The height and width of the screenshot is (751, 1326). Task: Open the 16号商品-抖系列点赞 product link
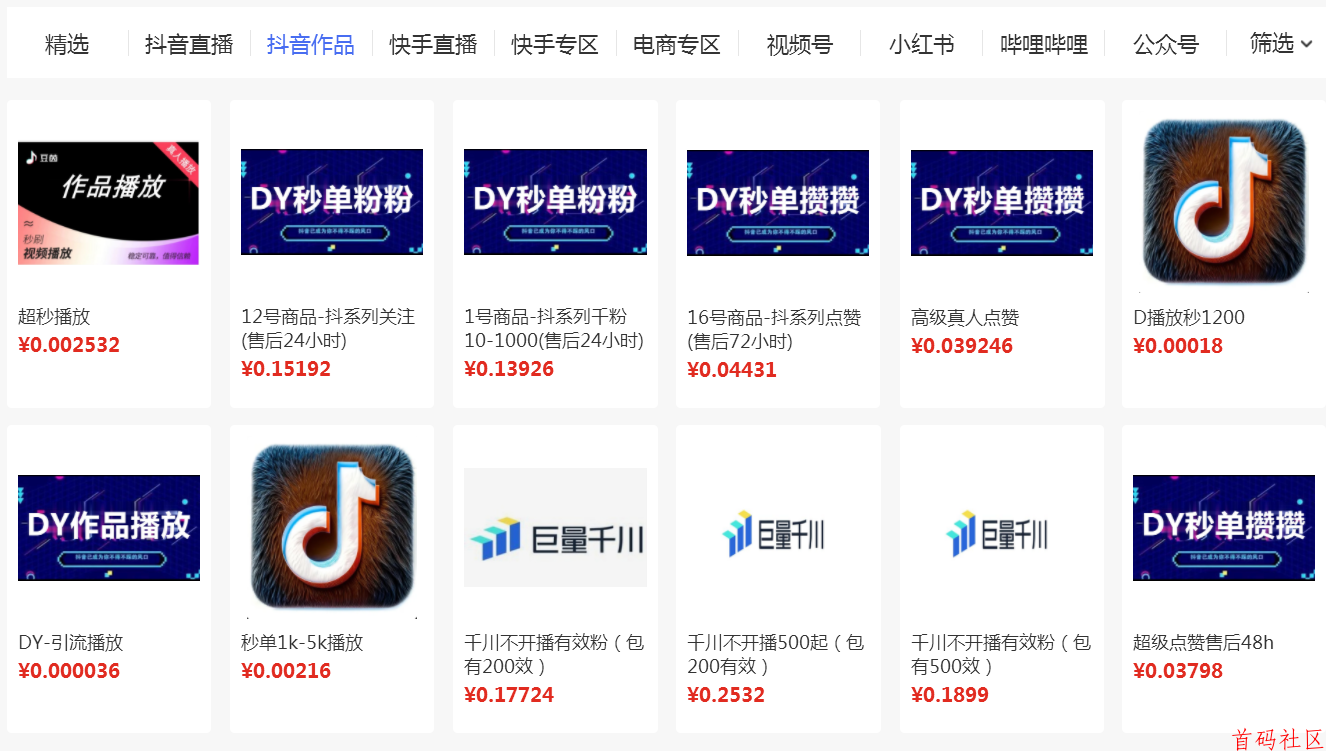(773, 329)
